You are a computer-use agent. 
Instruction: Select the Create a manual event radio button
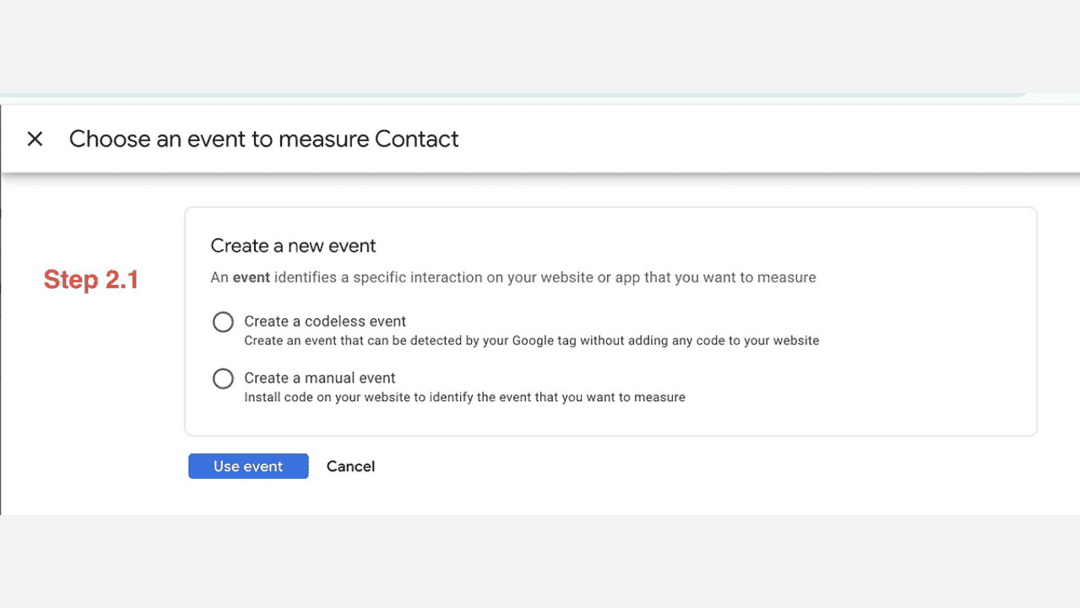click(x=223, y=378)
